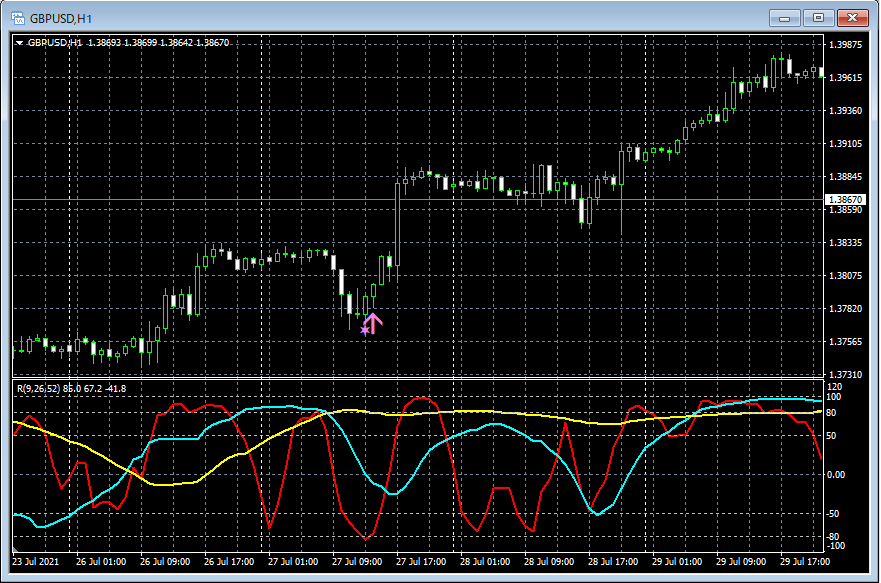Image resolution: width=881 pixels, height=583 pixels.
Task: Click indicator scale value -50
Action: coord(835,514)
